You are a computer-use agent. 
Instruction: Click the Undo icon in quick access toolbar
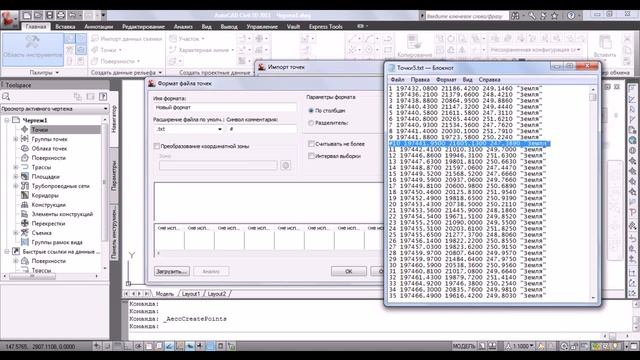pyautogui.click(x=72, y=16)
